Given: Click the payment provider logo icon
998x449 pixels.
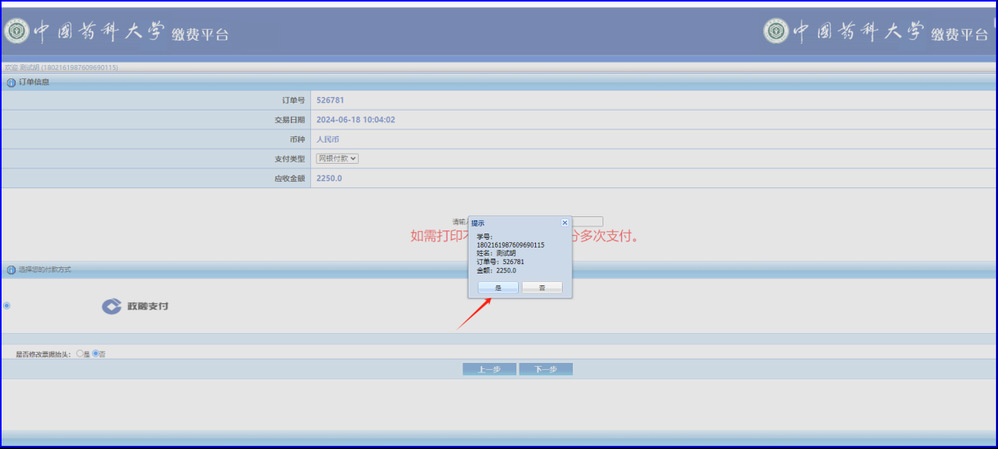Looking at the screenshot, I should (x=111, y=306).
